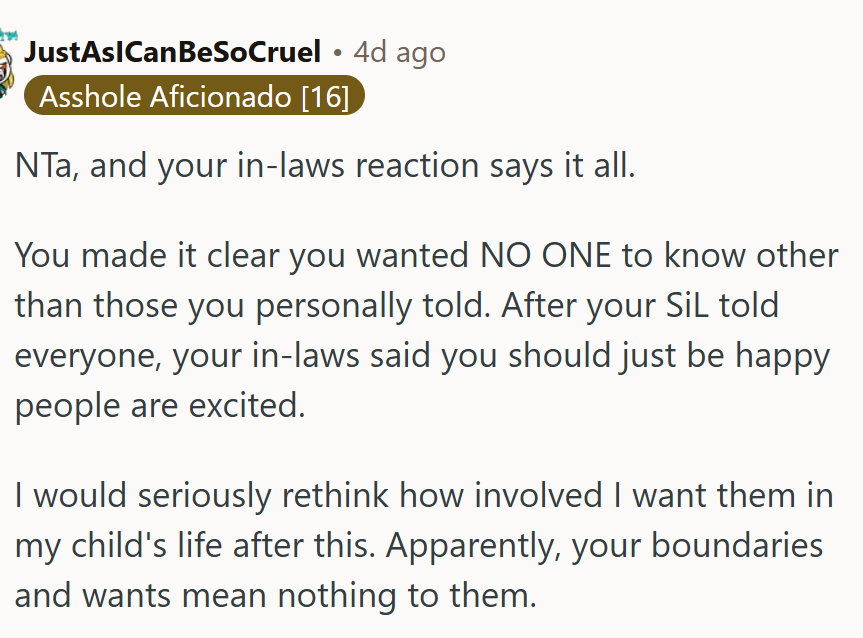The width and height of the screenshot is (863, 638).
Task: Click the last line "and wants mean nothing to them."
Action: pos(276,596)
